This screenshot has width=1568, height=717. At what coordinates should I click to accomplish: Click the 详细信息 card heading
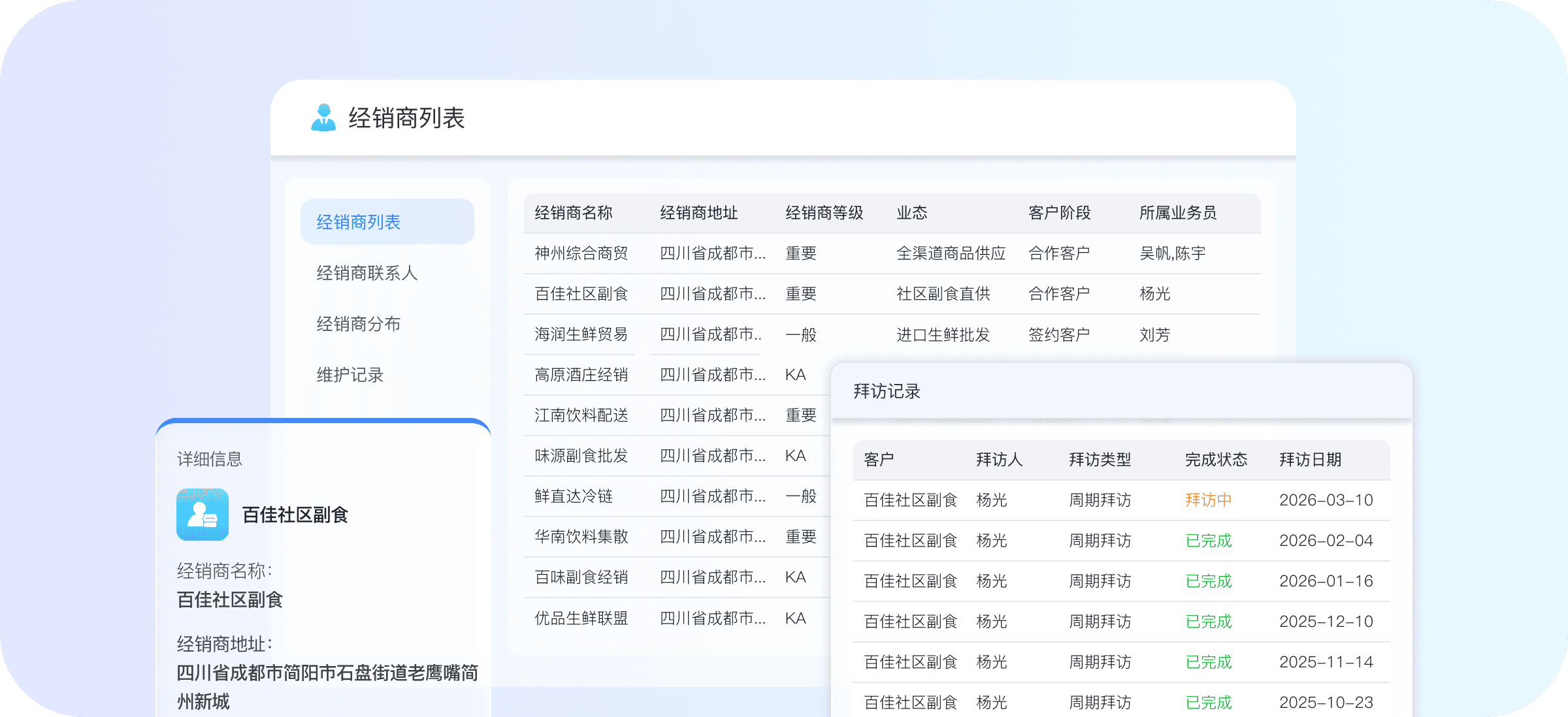tap(210, 459)
